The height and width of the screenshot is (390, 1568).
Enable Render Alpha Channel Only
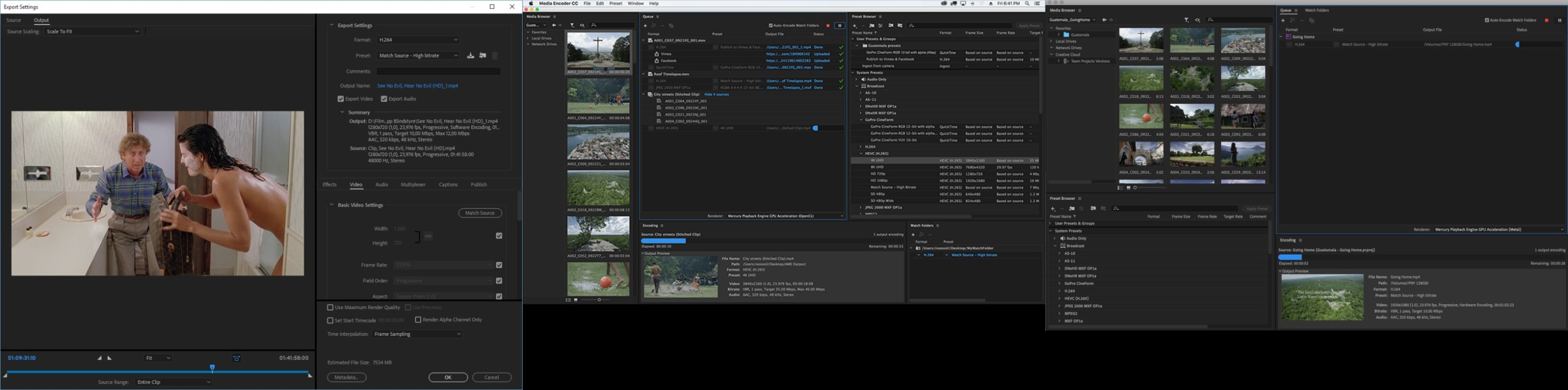pos(418,319)
